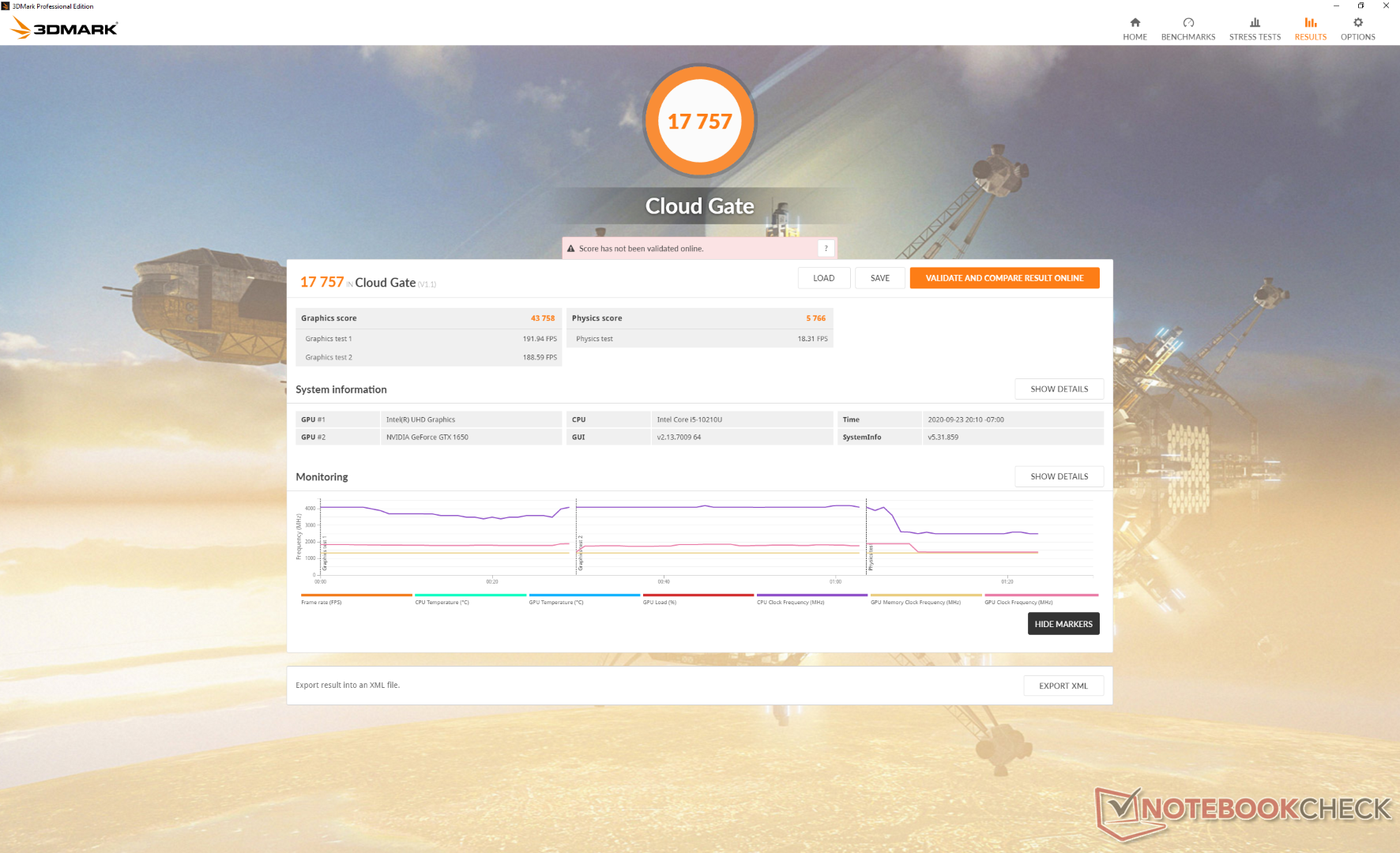Show details for System information
Screen dimensions: 1400x853
[x=1059, y=389]
